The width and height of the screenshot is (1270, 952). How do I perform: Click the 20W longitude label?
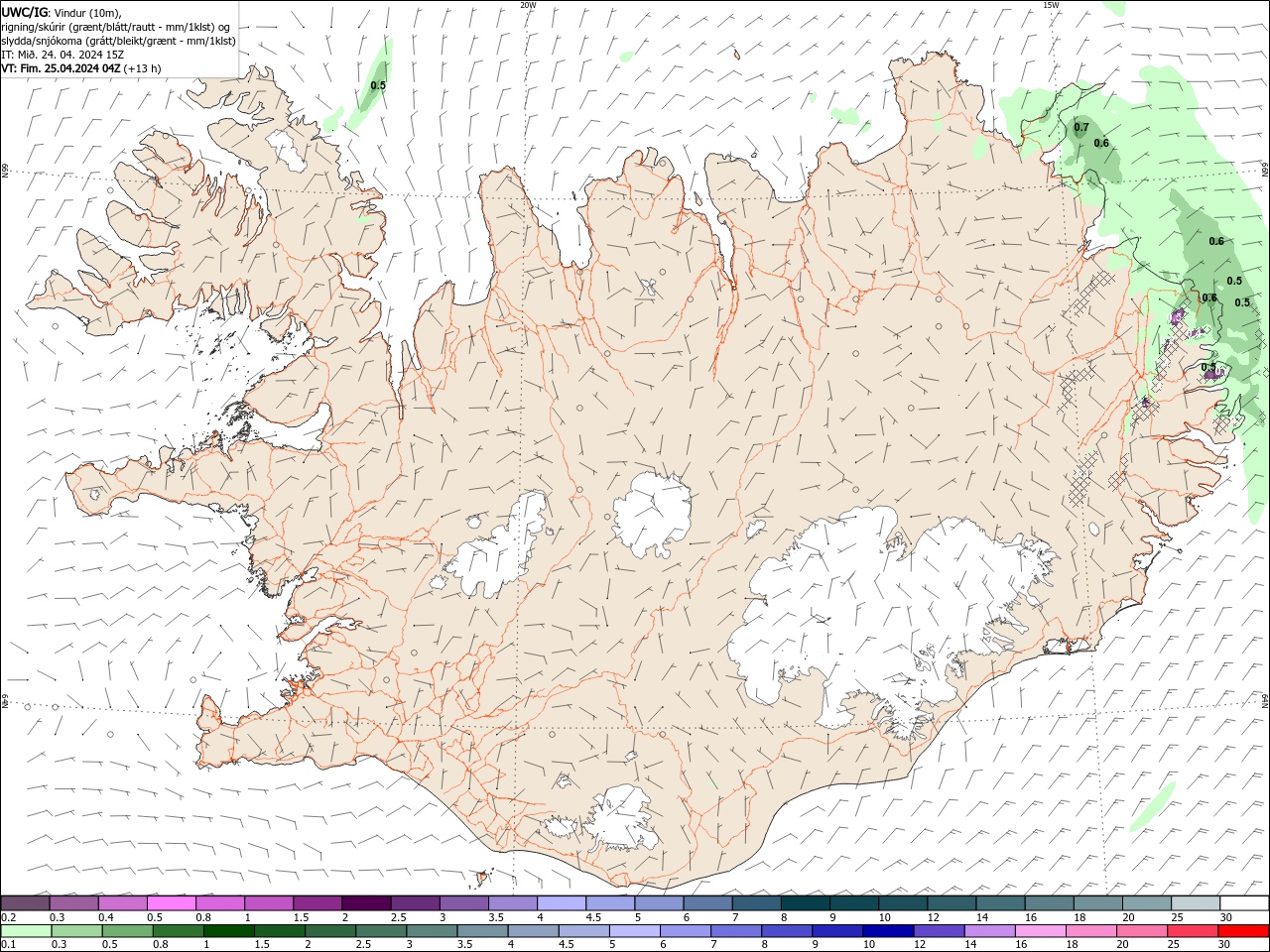[x=528, y=5]
